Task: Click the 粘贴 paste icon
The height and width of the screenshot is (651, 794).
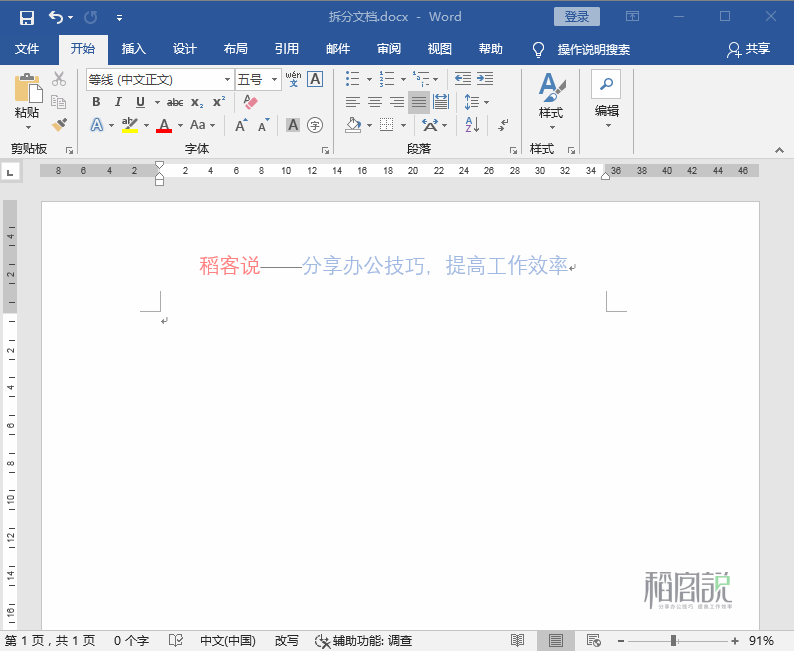Action: (28, 88)
